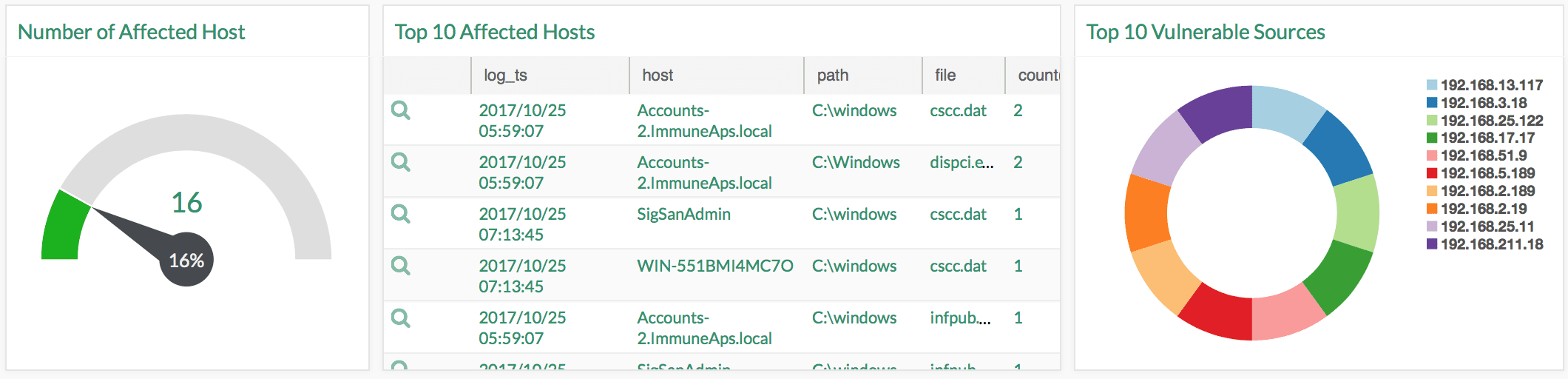Toggle 192.168.3.18 legend entry

[1483, 103]
